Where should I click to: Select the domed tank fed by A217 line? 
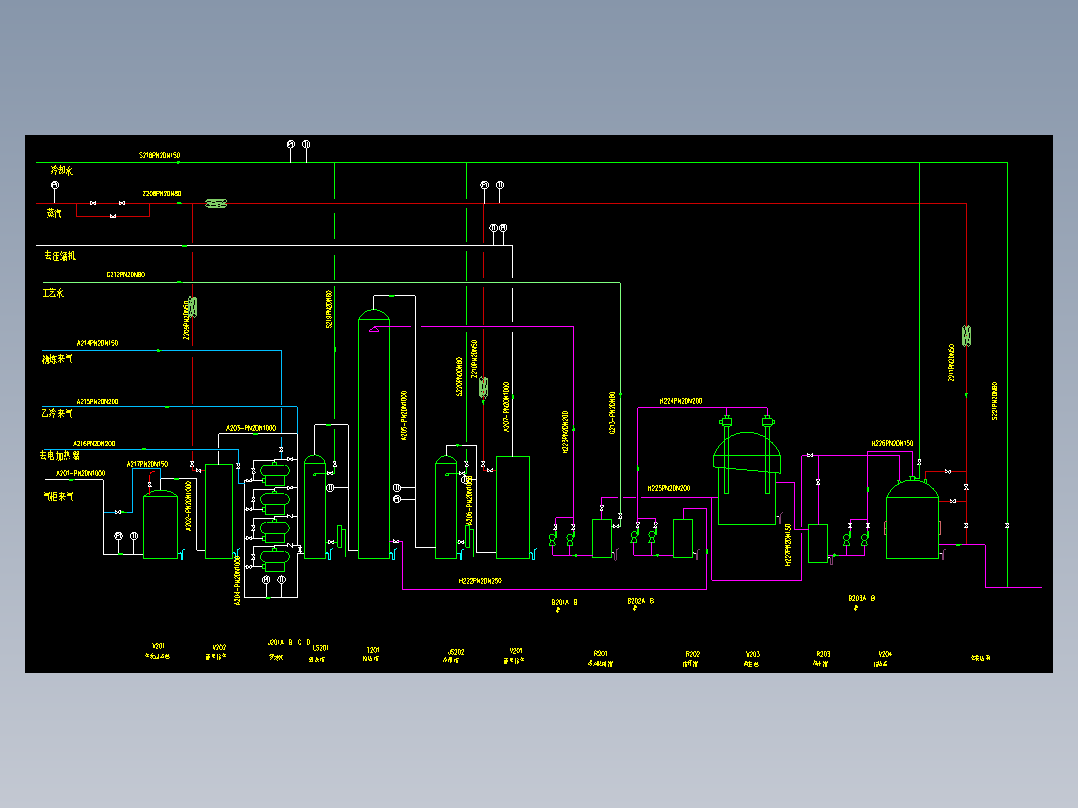[x=160, y=524]
